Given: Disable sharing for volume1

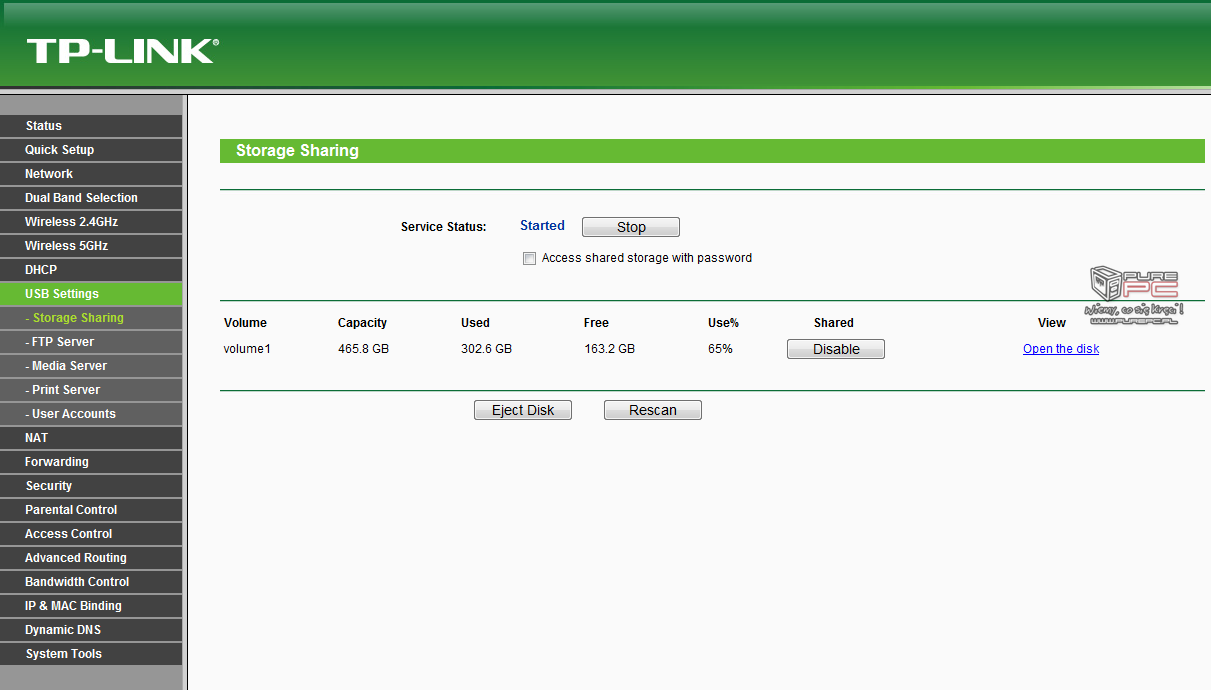Looking at the screenshot, I should click(835, 349).
